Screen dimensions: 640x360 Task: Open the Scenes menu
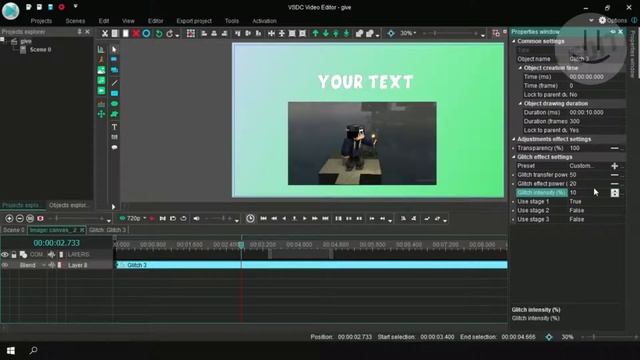76,21
